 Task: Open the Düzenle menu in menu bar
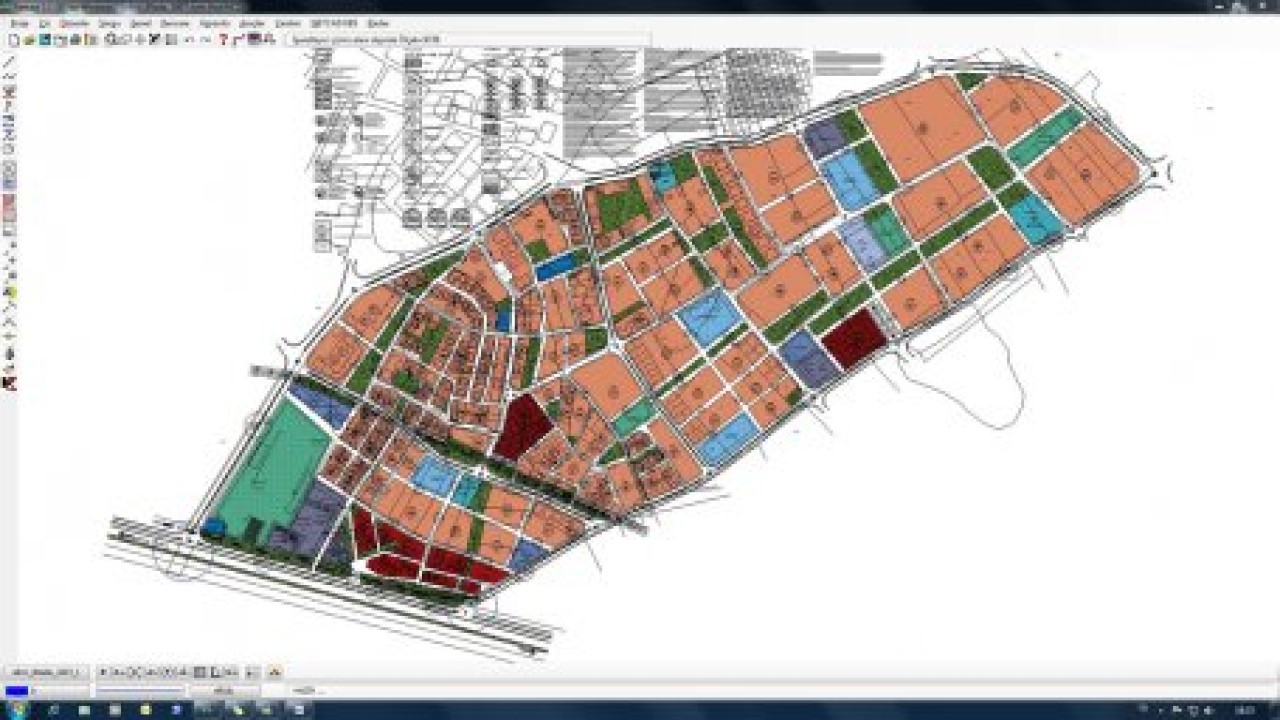(75, 23)
